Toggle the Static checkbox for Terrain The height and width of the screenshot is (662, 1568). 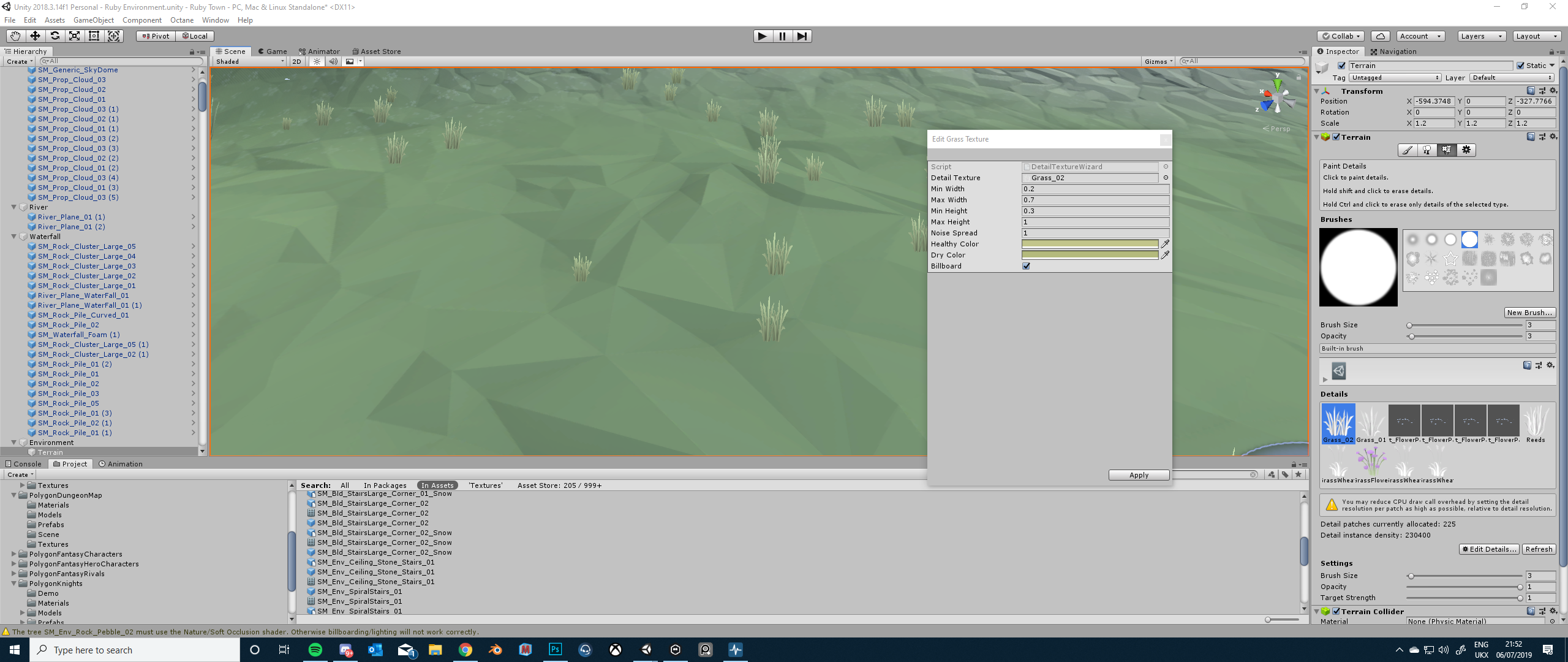1521,65
